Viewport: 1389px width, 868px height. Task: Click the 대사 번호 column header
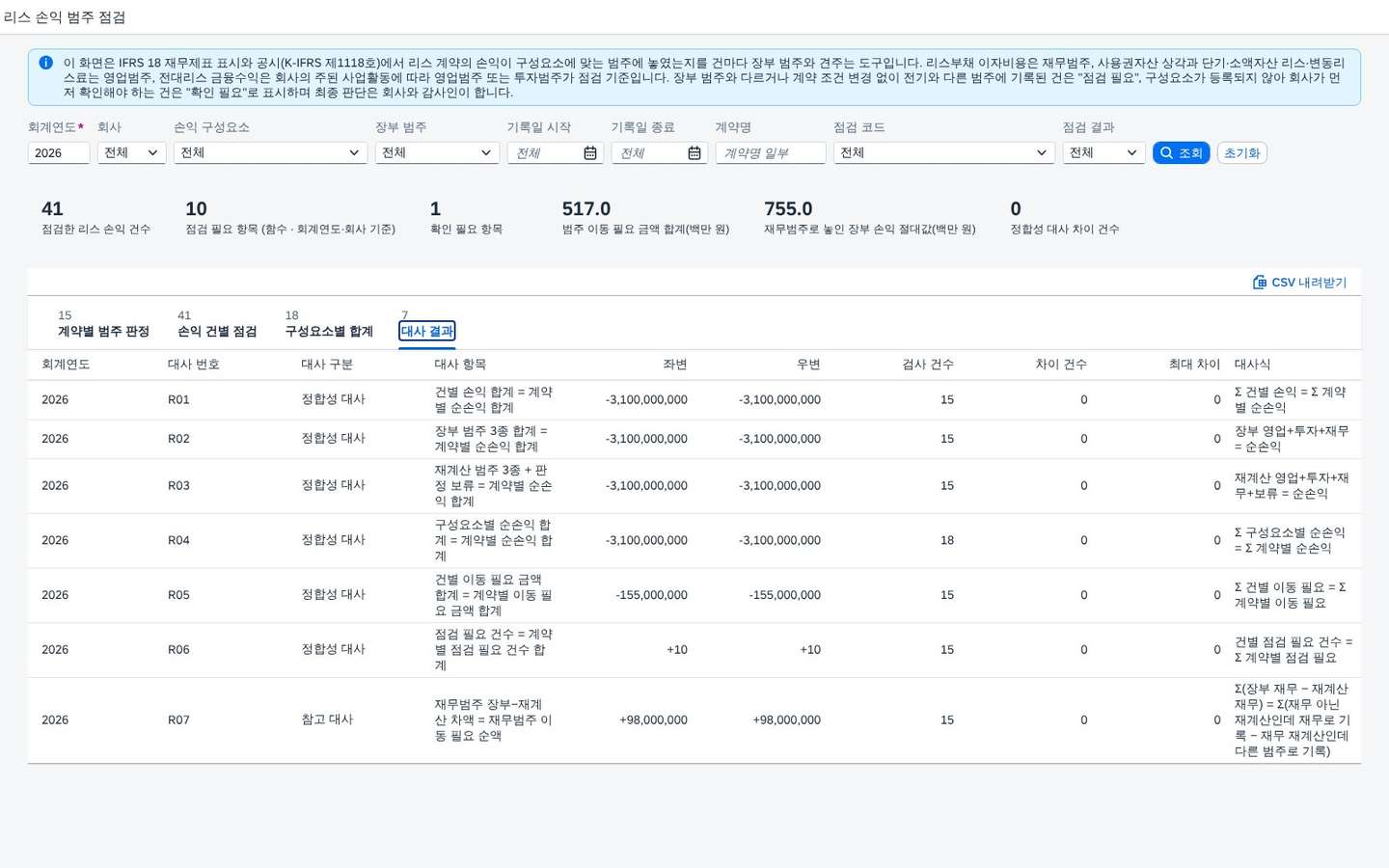coord(194,365)
